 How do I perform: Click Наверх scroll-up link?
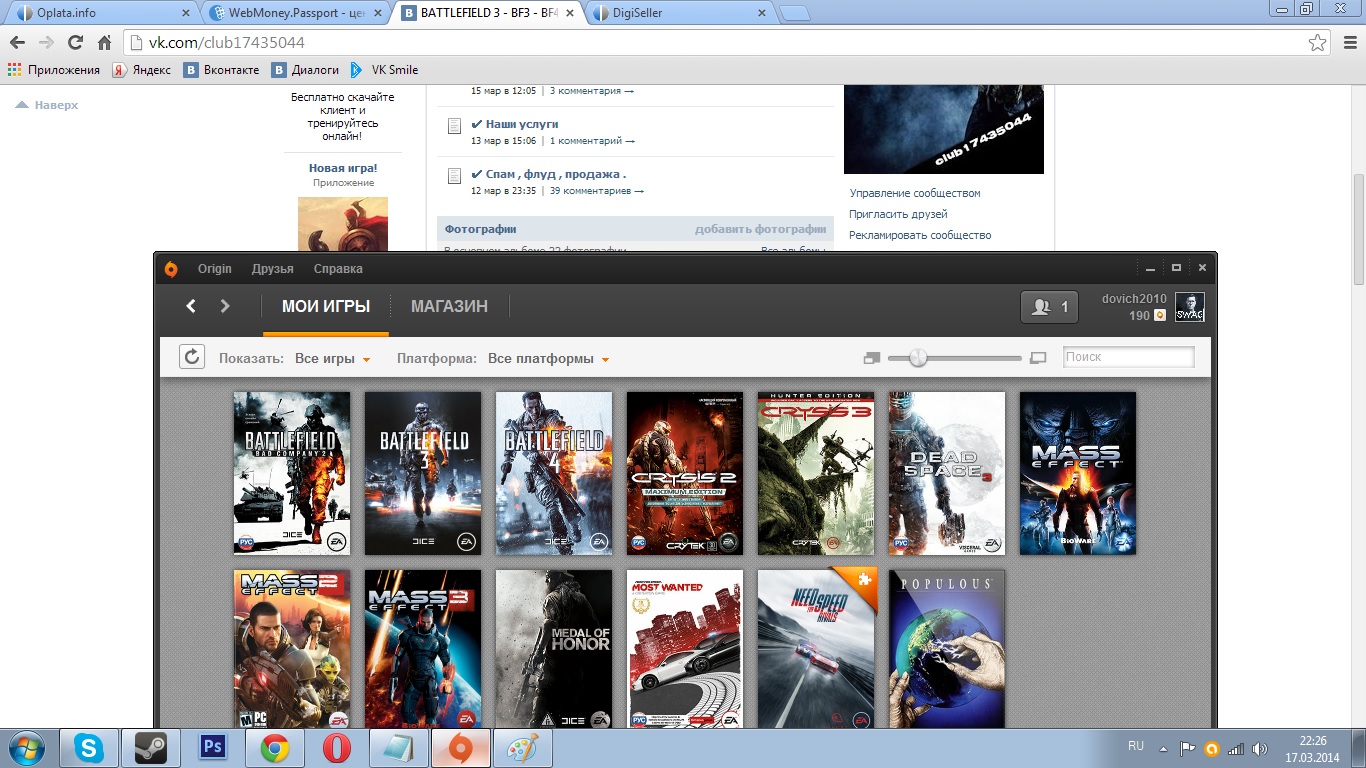[47, 105]
